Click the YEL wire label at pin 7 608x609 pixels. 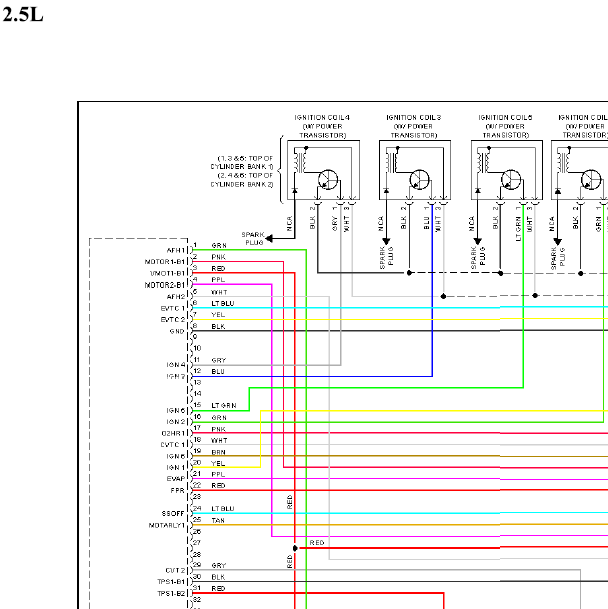(x=218, y=315)
